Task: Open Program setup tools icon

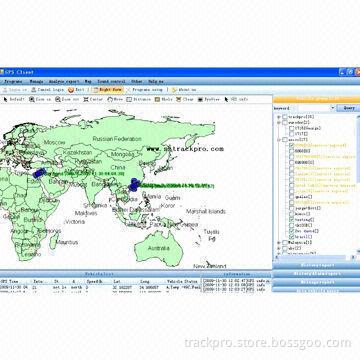Action: tap(128, 90)
